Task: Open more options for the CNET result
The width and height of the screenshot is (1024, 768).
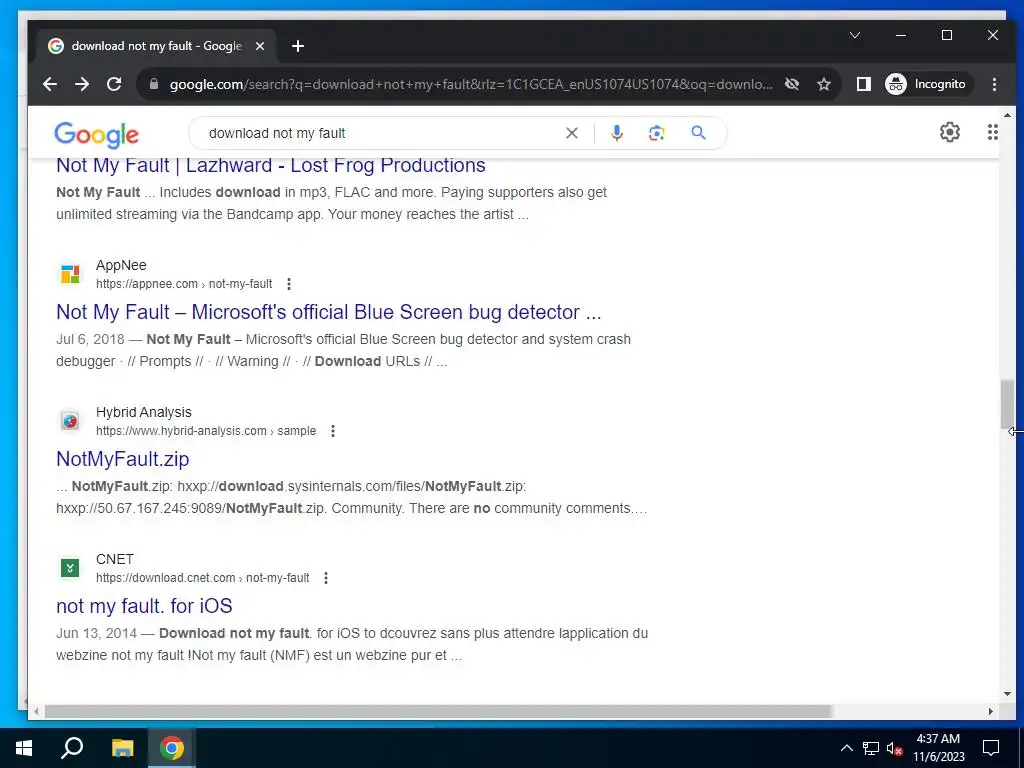Action: (x=326, y=578)
